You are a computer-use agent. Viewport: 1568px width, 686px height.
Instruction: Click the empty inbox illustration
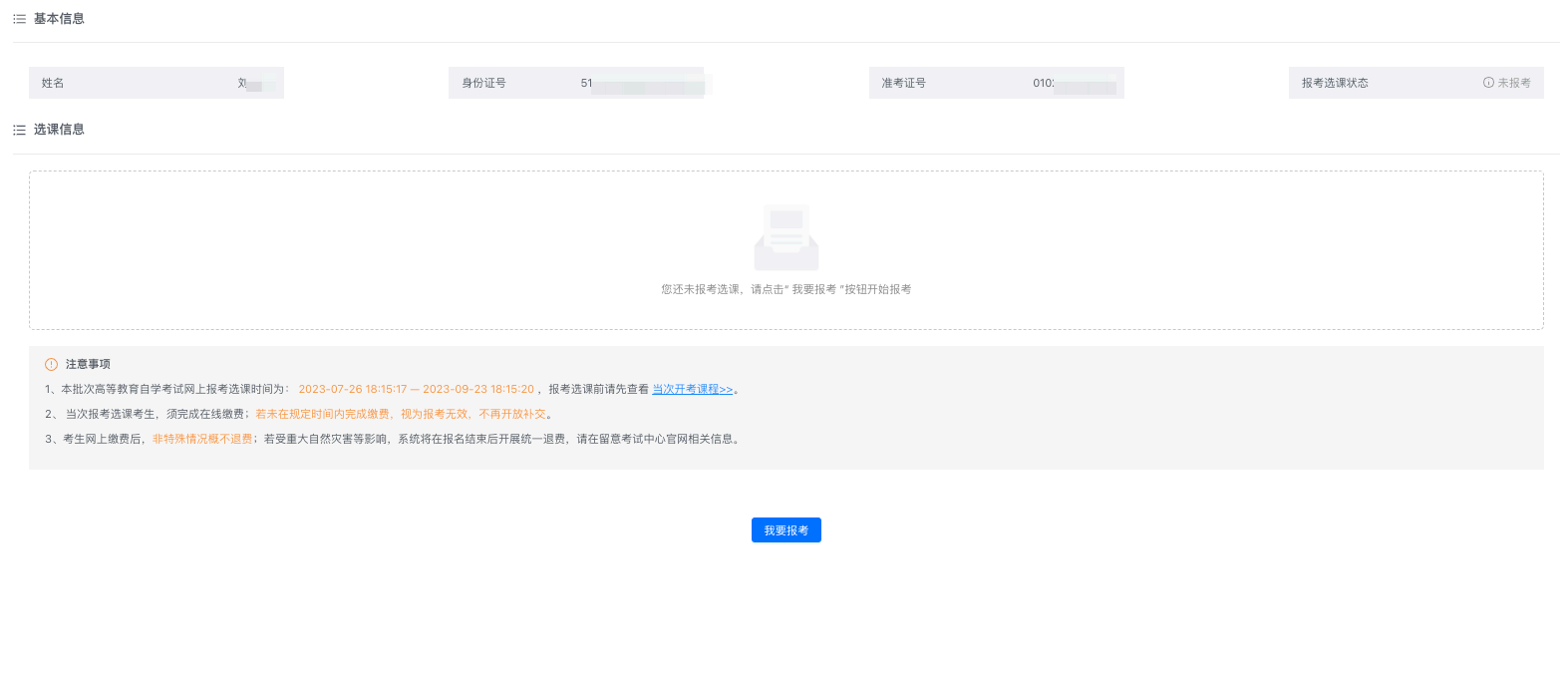point(785,237)
